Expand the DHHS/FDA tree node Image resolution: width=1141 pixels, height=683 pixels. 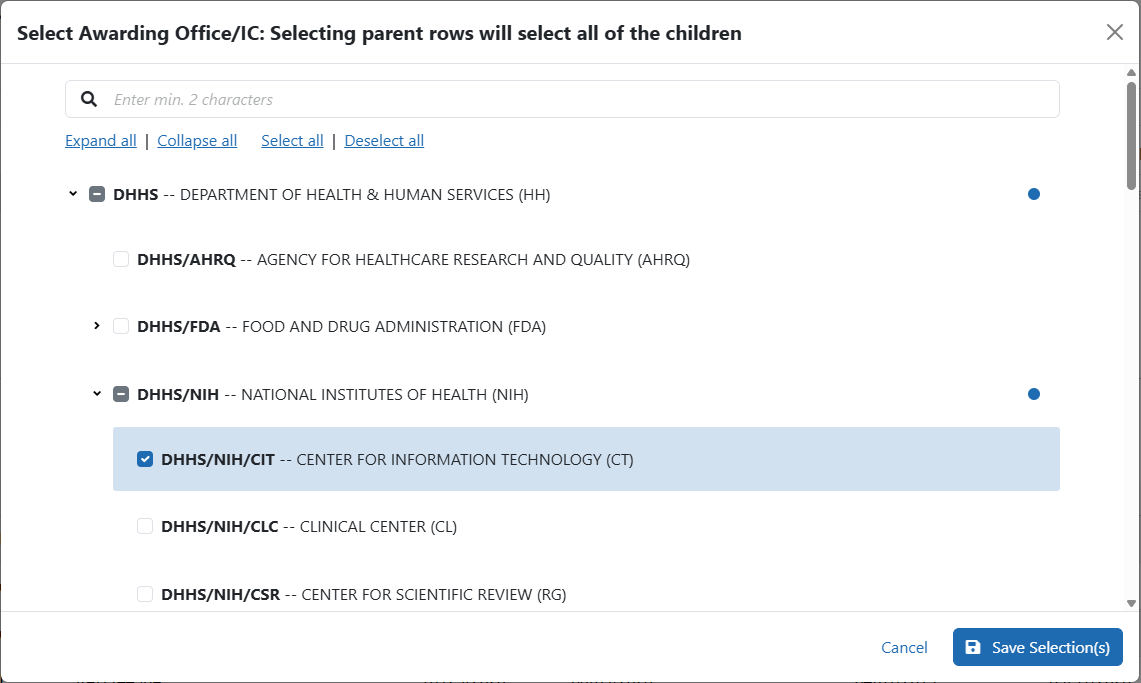97,326
